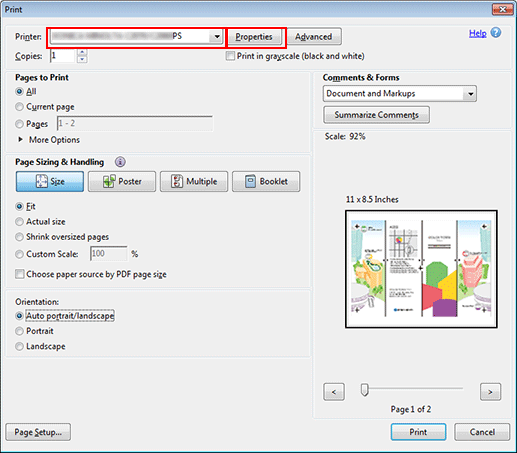Click the page preview slider handle
517x453 pixels.
click(x=365, y=389)
